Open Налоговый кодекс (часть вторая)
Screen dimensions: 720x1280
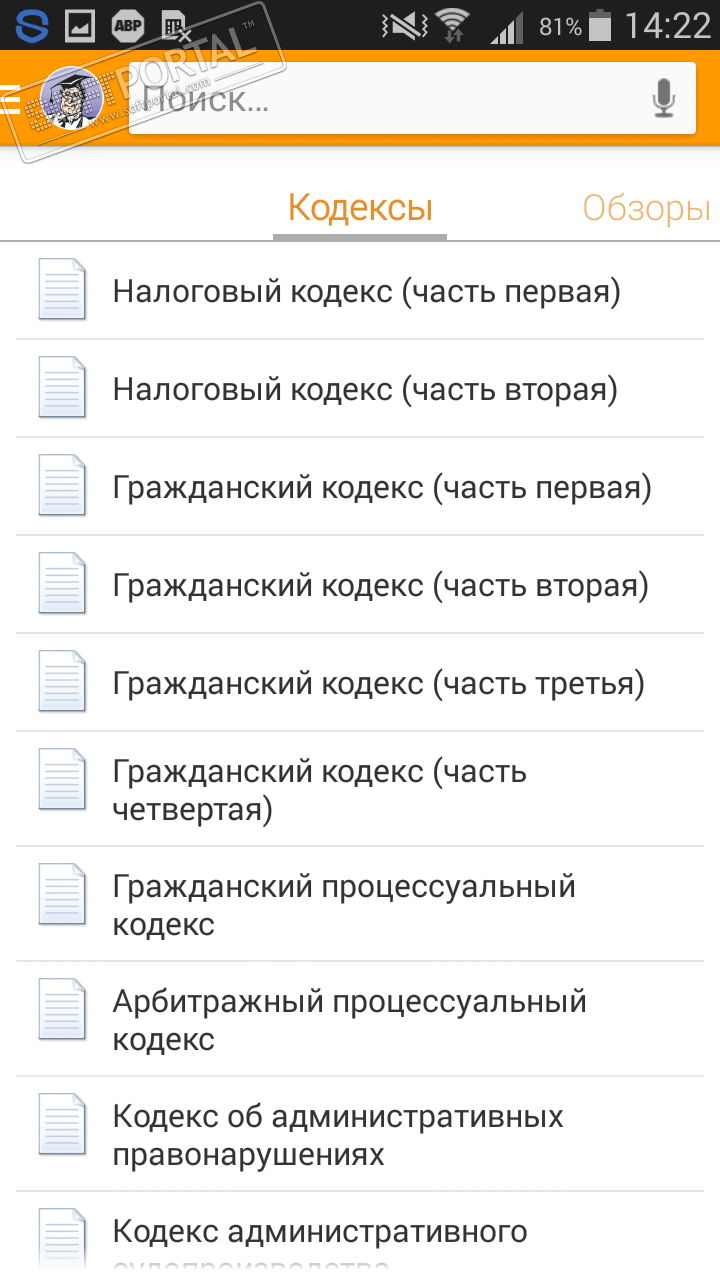(365, 389)
